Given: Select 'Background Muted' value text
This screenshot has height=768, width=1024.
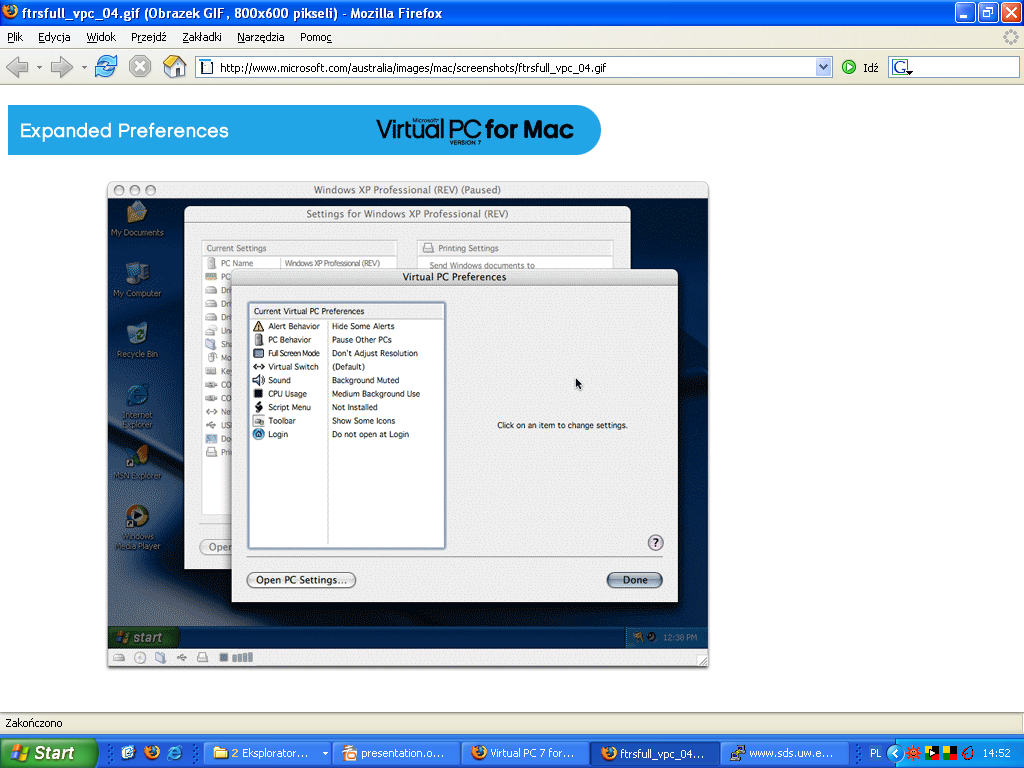Looking at the screenshot, I should click(366, 380).
